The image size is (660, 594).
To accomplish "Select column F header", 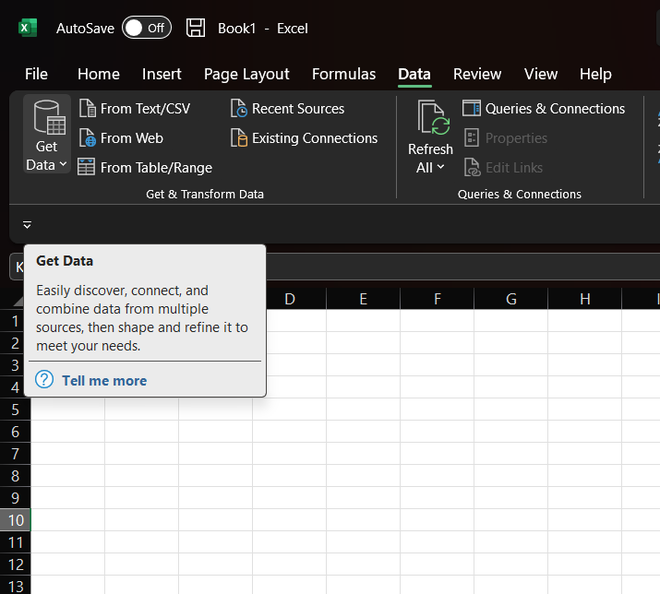I will 437,298.
